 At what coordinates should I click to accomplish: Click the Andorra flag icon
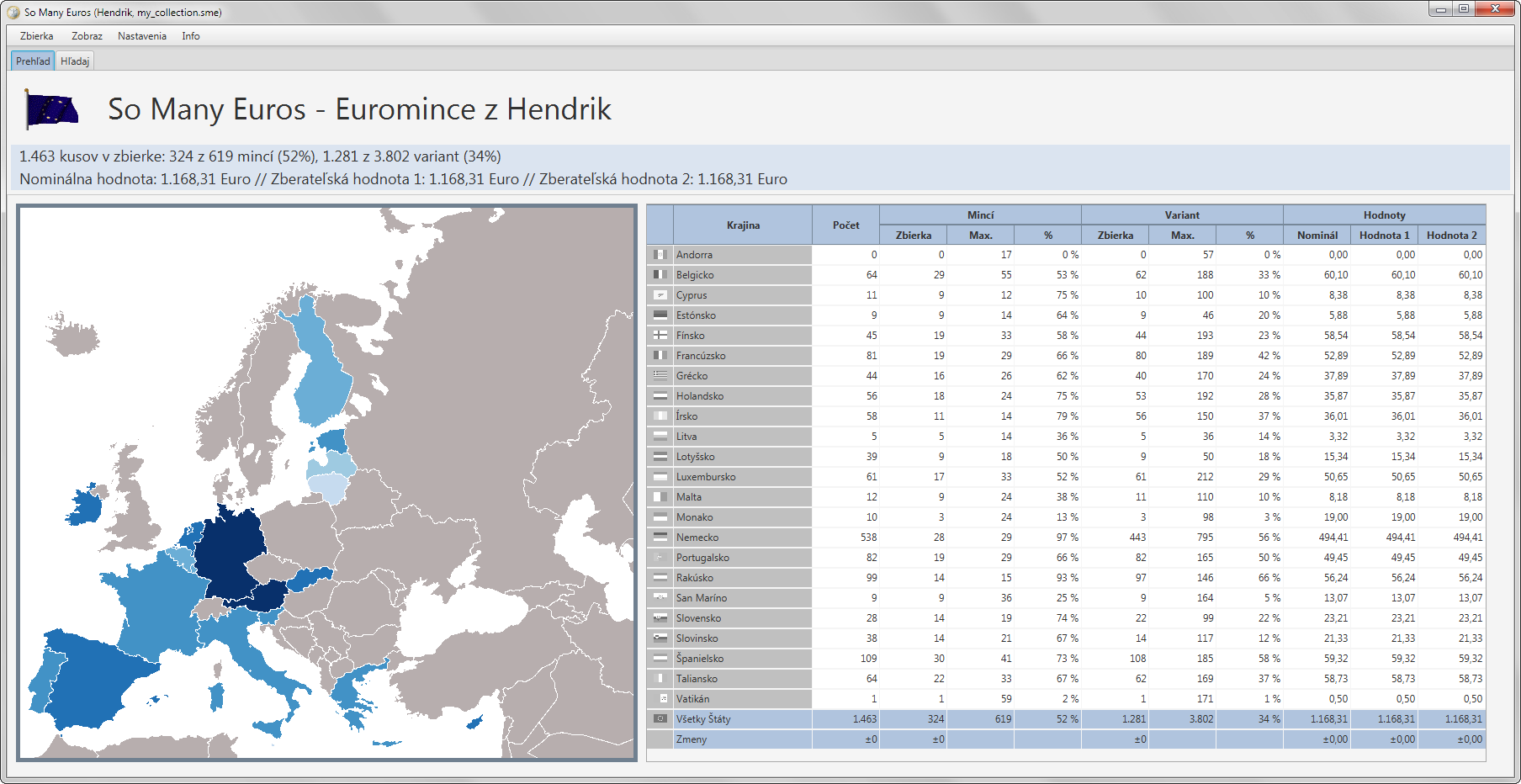(660, 255)
